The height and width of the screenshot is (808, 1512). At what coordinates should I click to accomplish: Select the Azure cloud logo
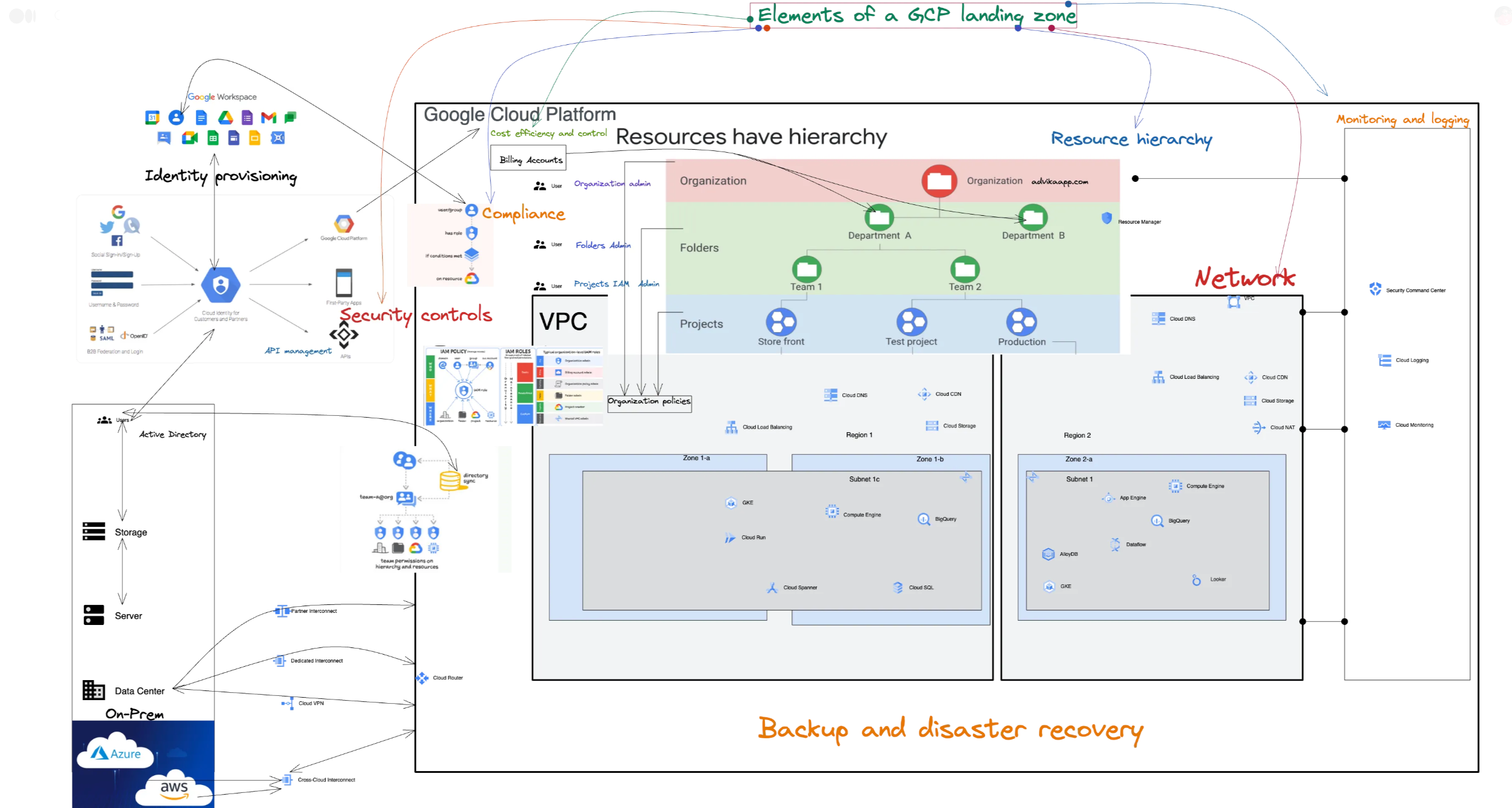[116, 752]
